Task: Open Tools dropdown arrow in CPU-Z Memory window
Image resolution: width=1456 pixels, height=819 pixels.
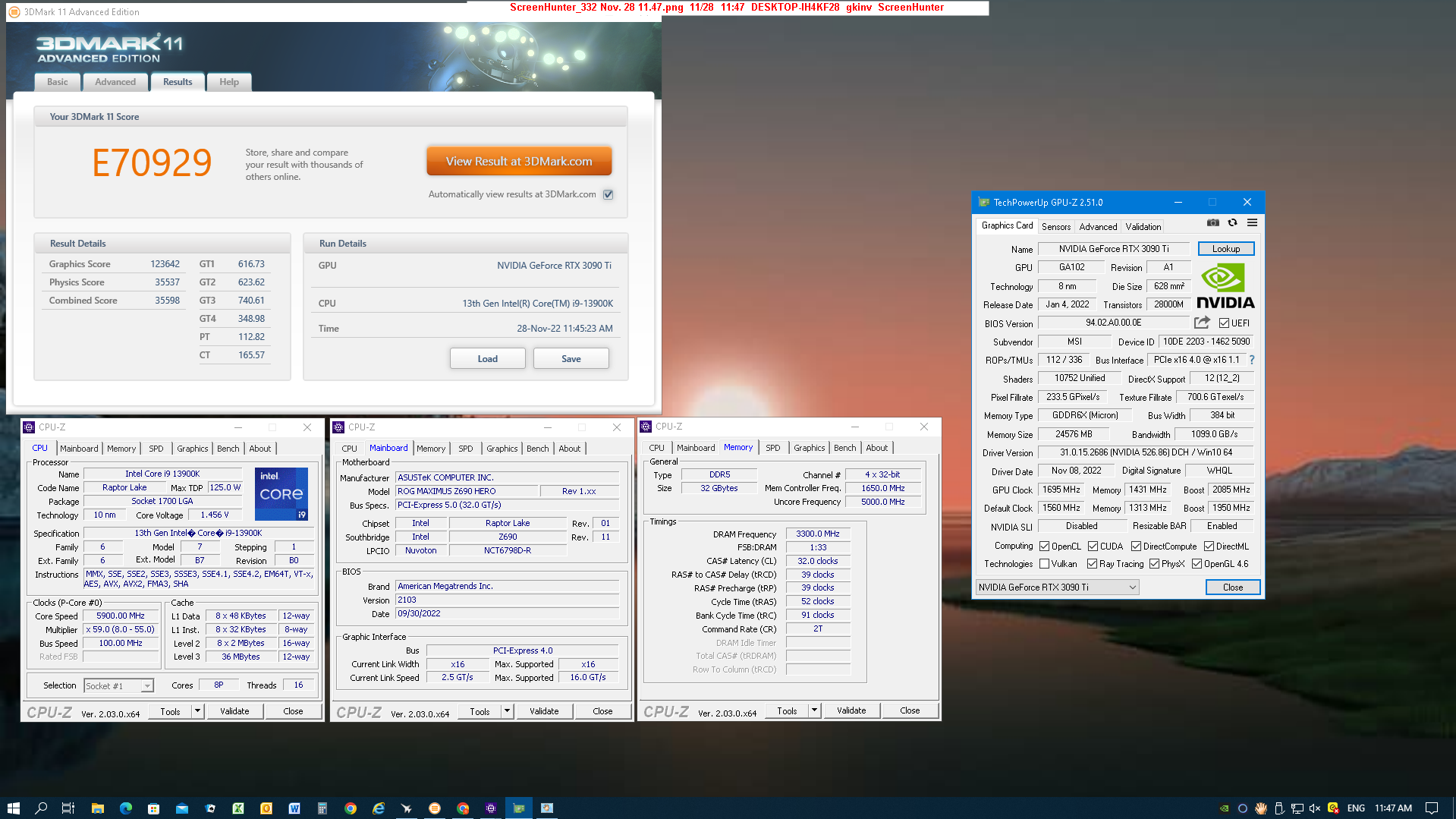Action: 814,711
